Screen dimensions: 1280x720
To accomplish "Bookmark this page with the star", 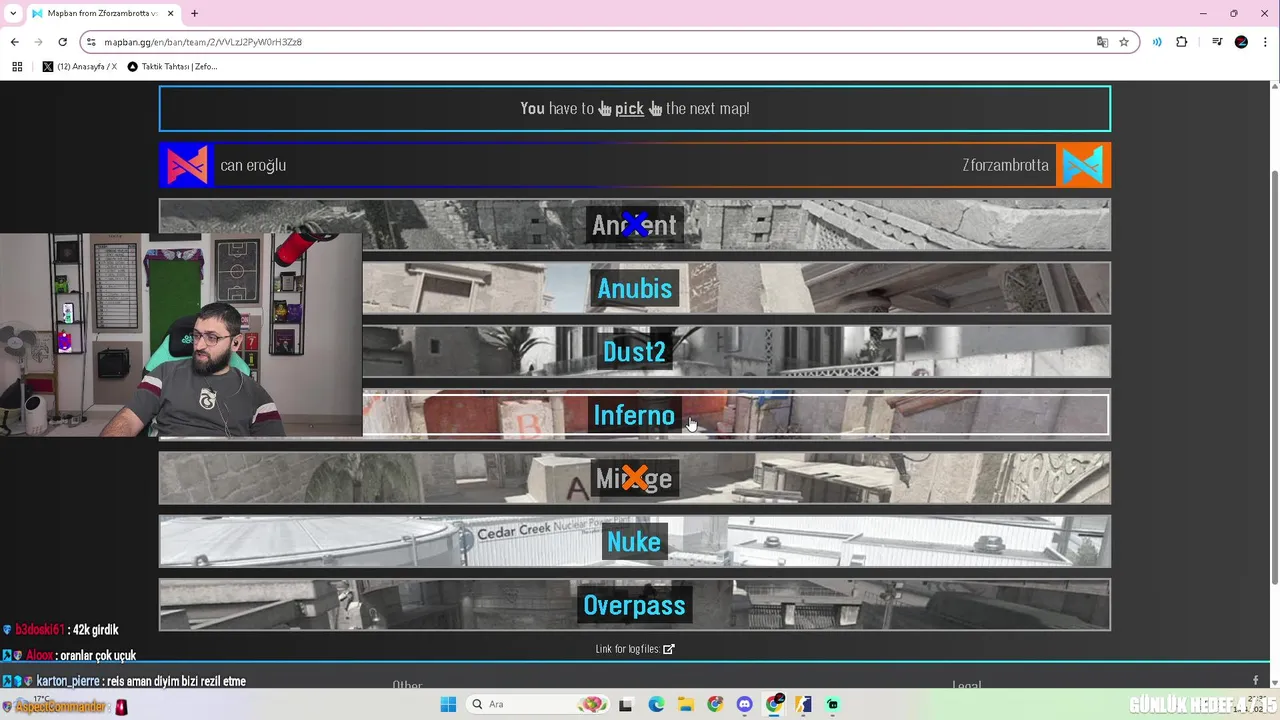I will 1124,42.
